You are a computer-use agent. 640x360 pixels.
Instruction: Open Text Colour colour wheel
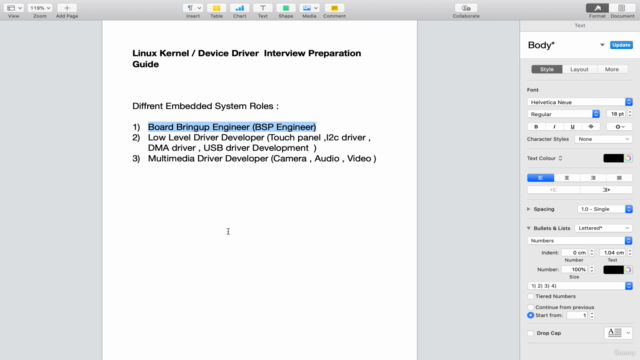point(628,158)
